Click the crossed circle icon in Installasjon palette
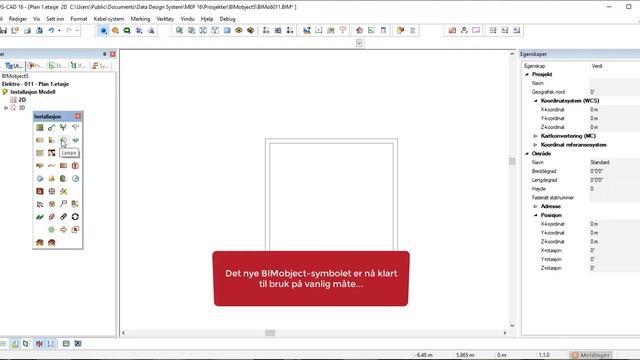The width and height of the screenshot is (640, 360). point(51,204)
